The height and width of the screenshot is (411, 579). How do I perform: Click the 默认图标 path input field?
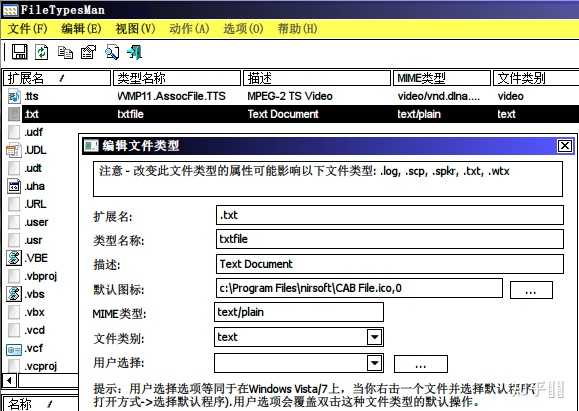pyautogui.click(x=359, y=288)
